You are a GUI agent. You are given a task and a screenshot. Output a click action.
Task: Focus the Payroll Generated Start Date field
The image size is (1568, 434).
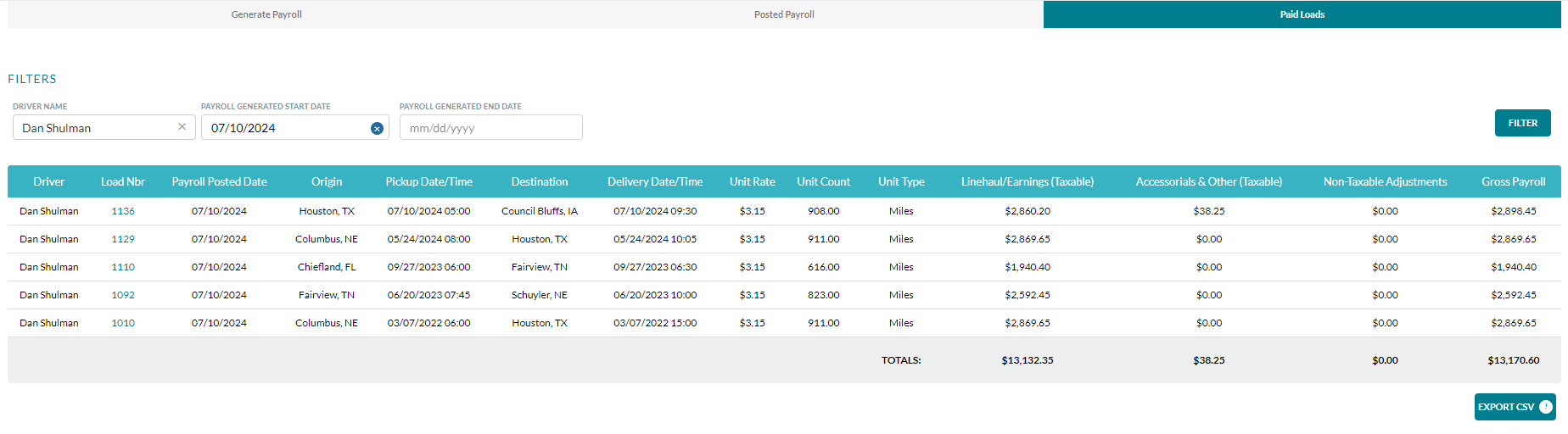[x=294, y=127]
